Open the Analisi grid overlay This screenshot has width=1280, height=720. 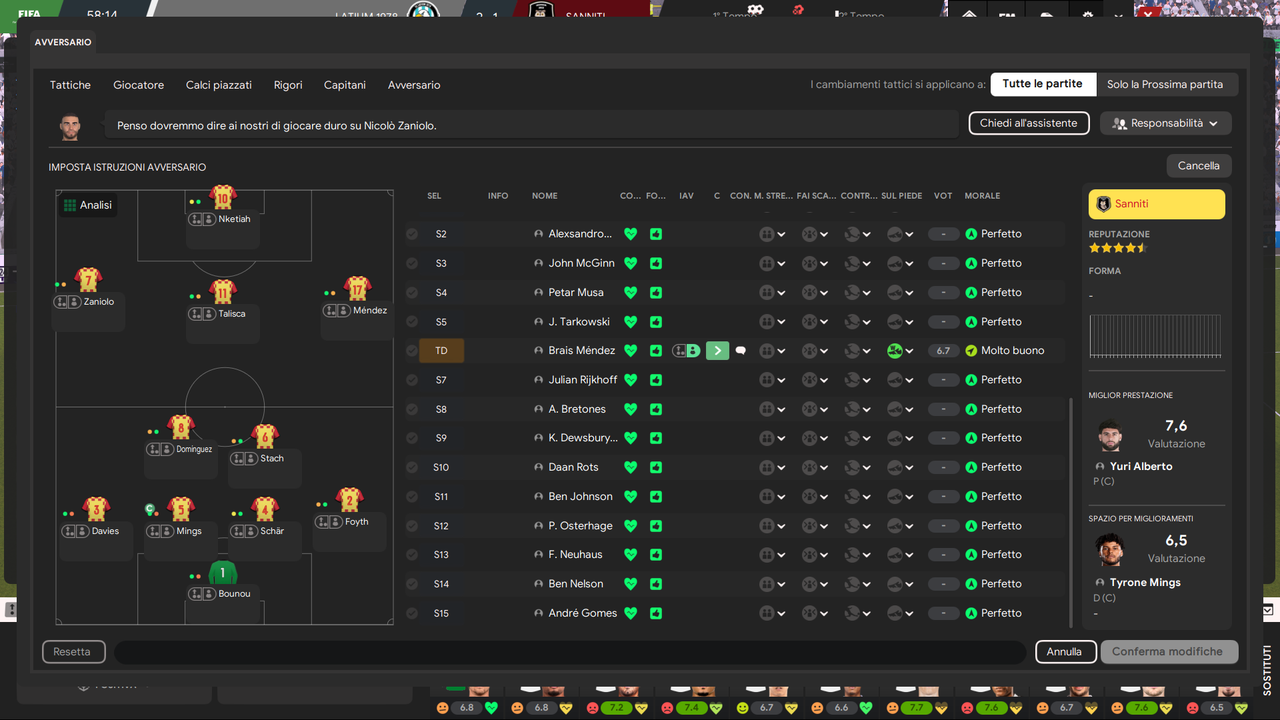coord(87,205)
